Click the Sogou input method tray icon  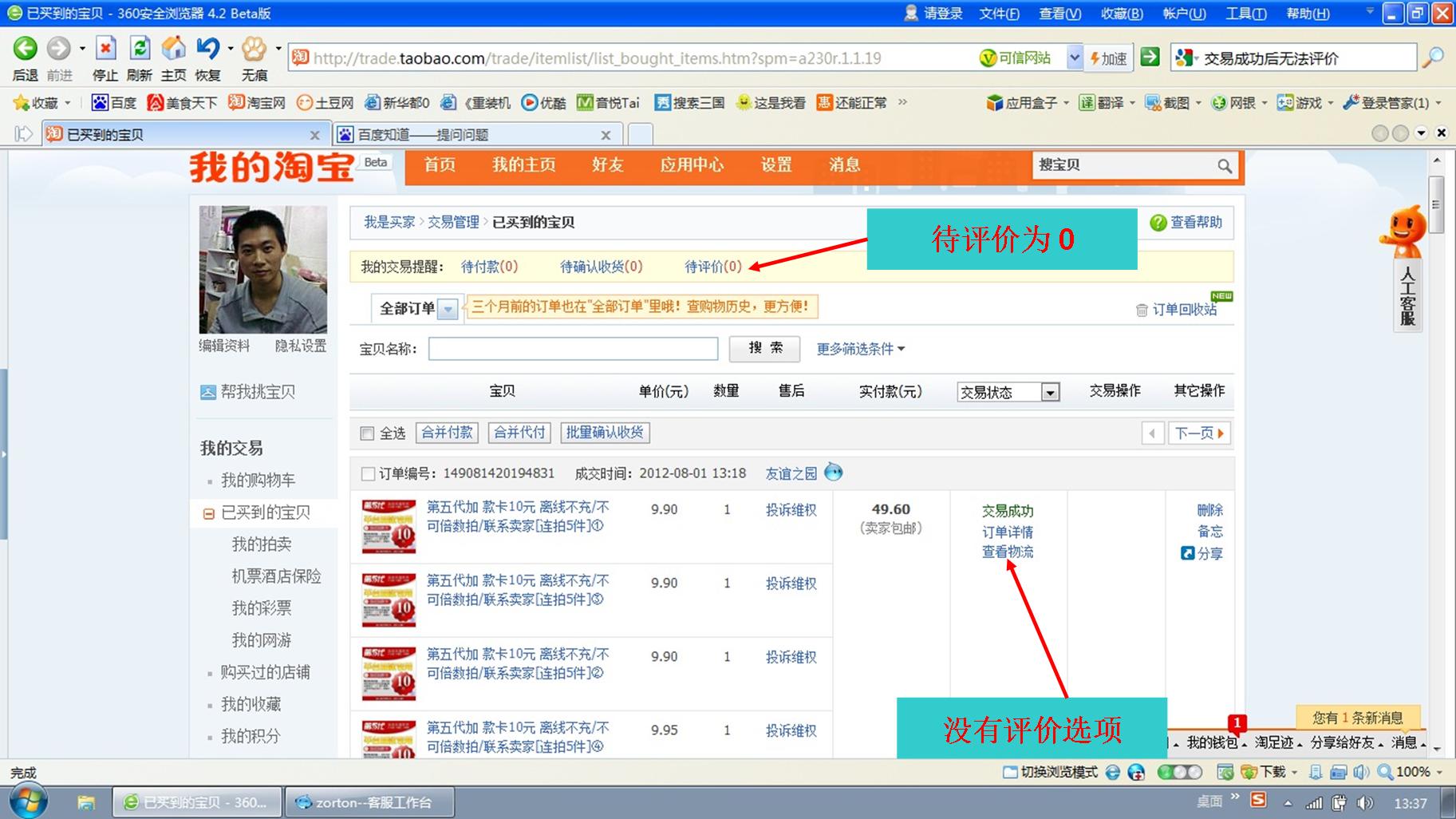[1258, 801]
